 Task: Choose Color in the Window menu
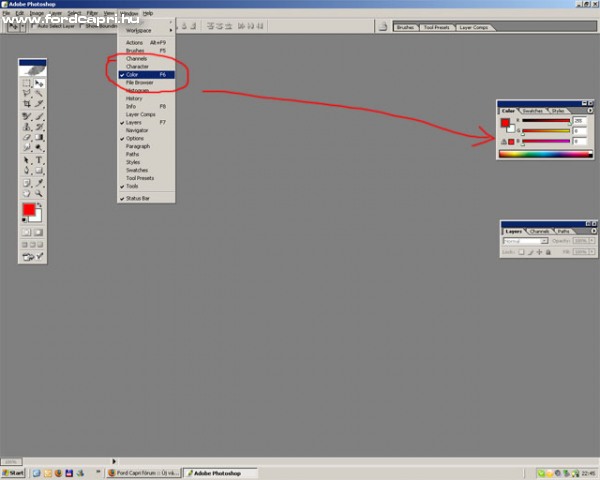click(146, 75)
